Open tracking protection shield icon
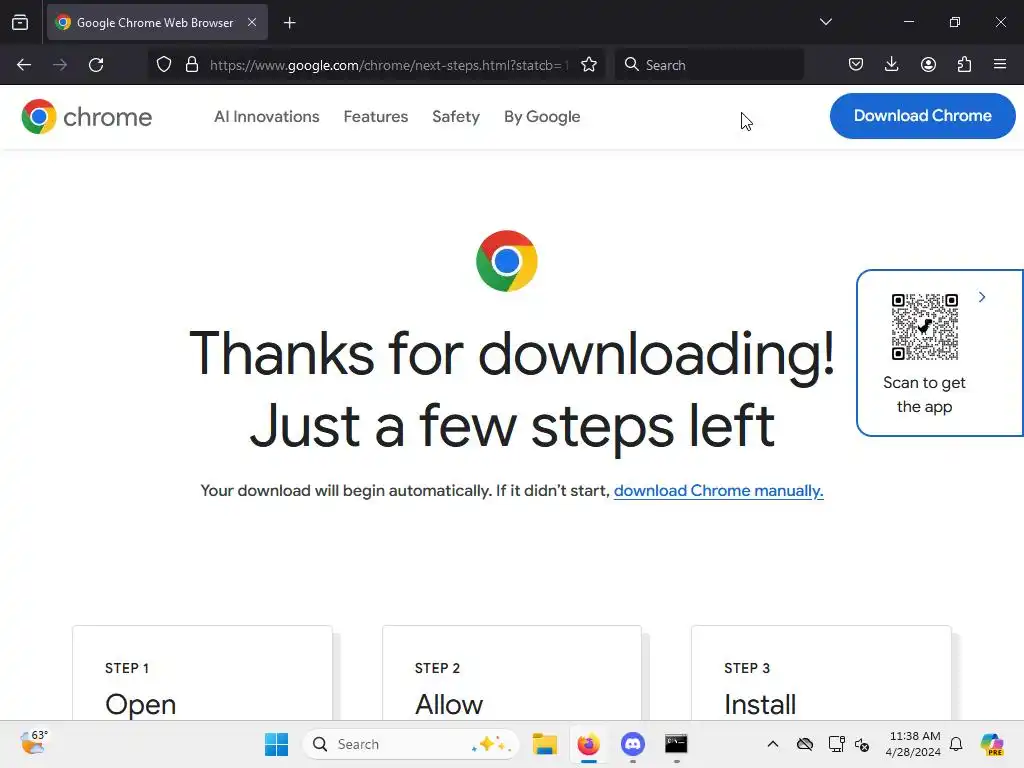Viewport: 1024px width, 768px height. [x=164, y=65]
